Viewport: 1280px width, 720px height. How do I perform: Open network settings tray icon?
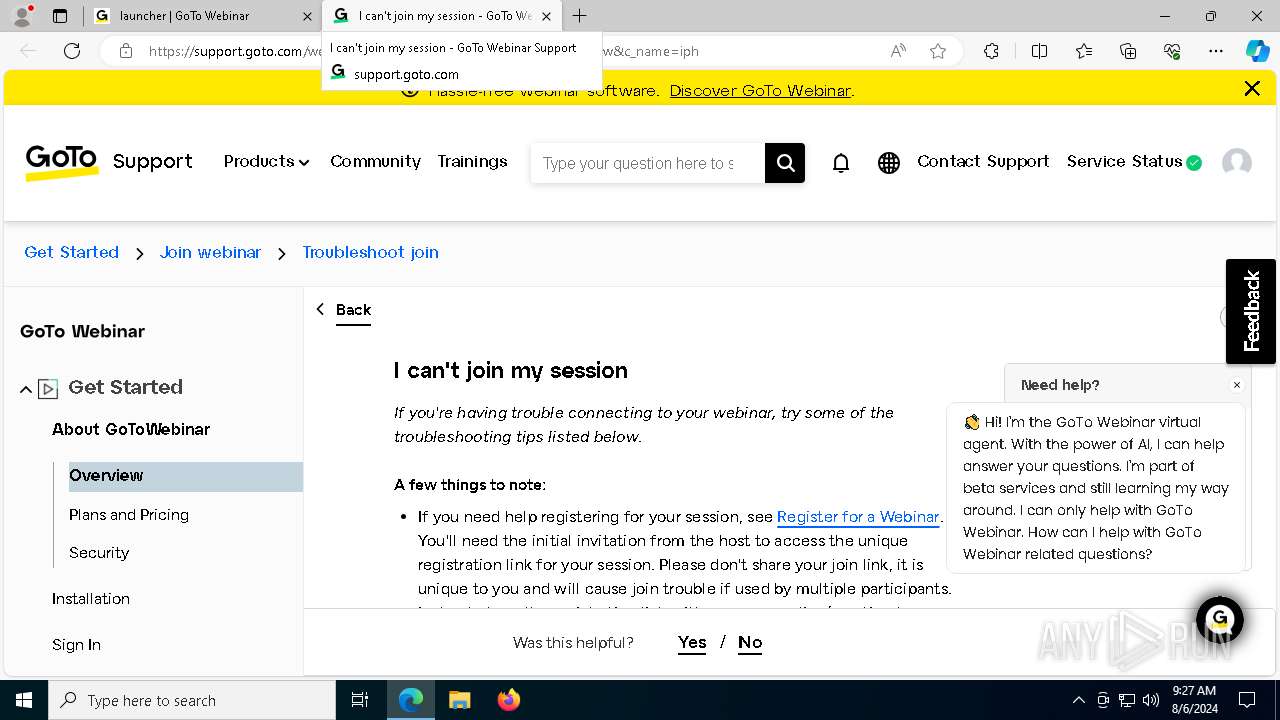click(x=1127, y=700)
